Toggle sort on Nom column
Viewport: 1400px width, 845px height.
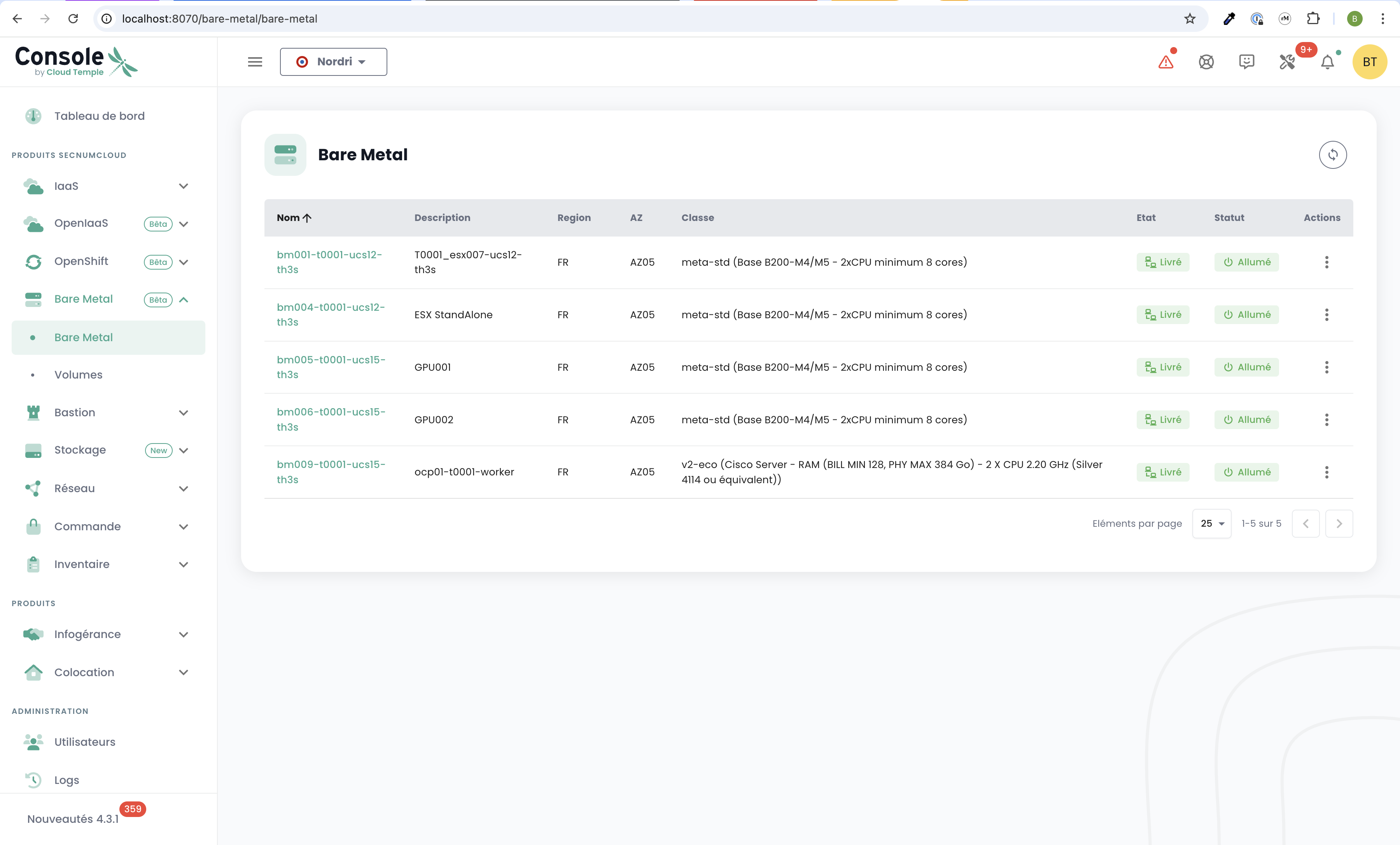[x=293, y=217]
